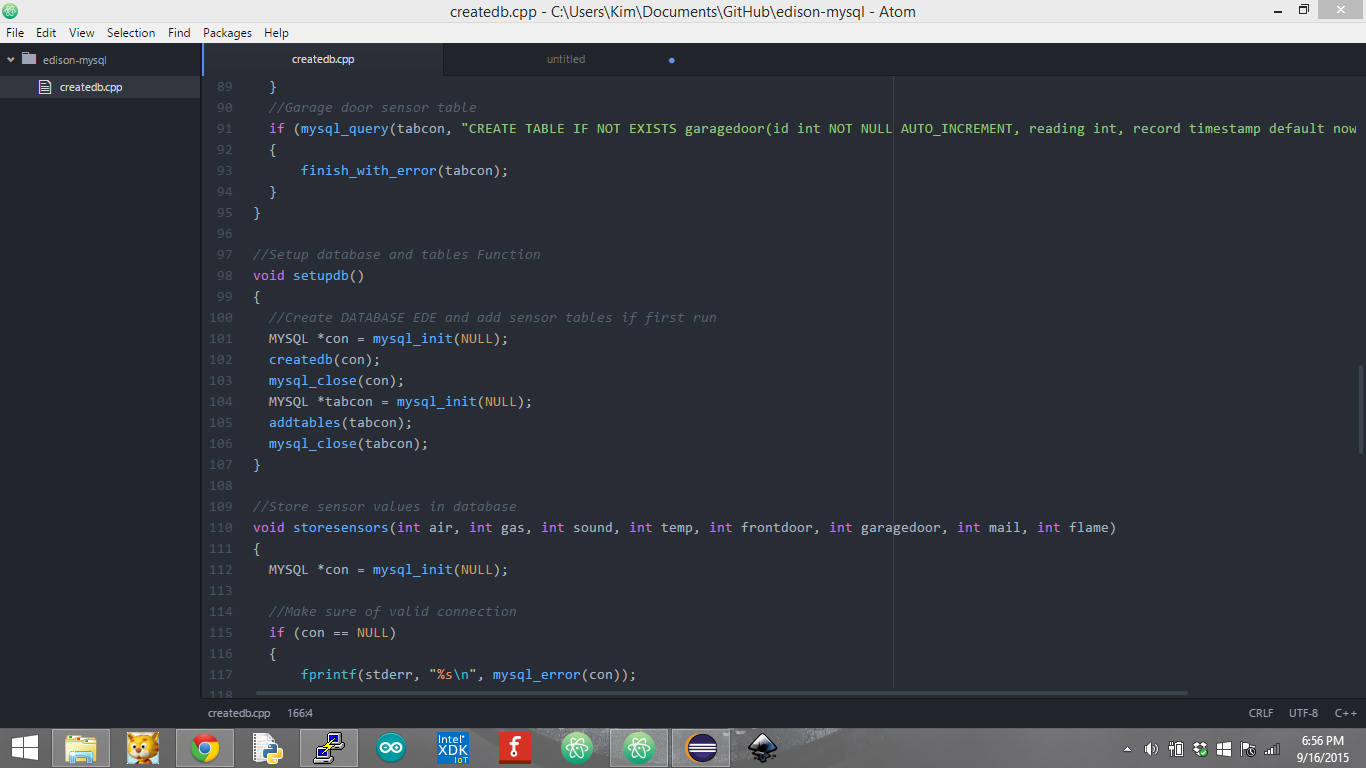The height and width of the screenshot is (768, 1366).
Task: Click 'mysql_close(tabcon);' code line
Action: point(349,443)
